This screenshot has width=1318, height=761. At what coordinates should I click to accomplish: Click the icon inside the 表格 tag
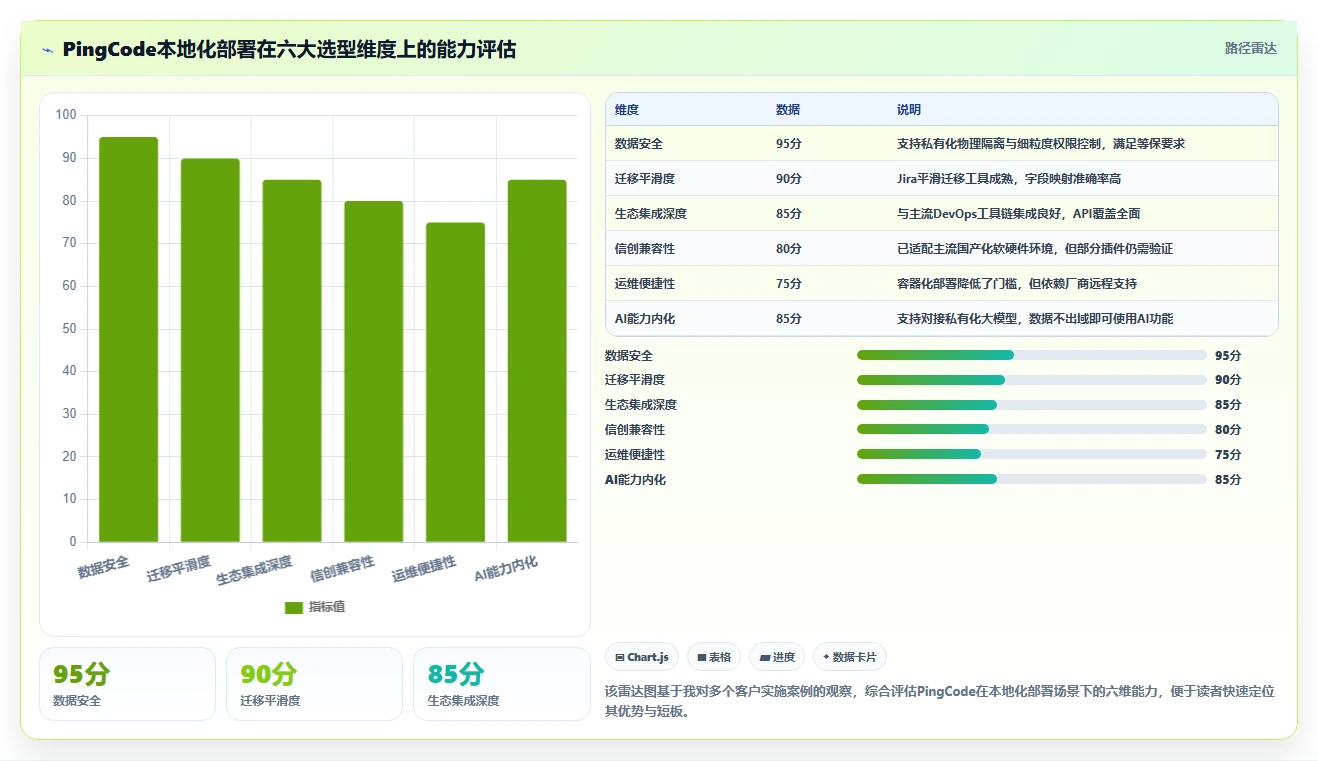tap(701, 657)
